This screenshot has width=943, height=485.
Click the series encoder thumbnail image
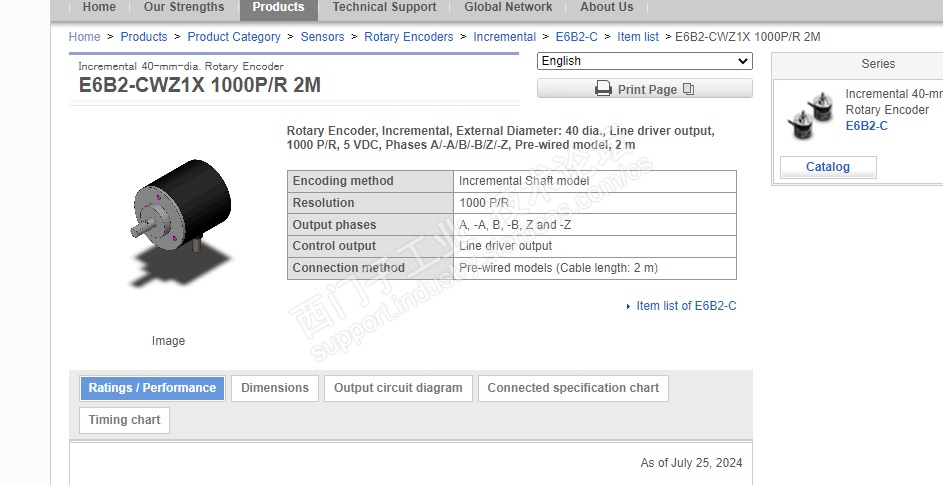click(810, 115)
